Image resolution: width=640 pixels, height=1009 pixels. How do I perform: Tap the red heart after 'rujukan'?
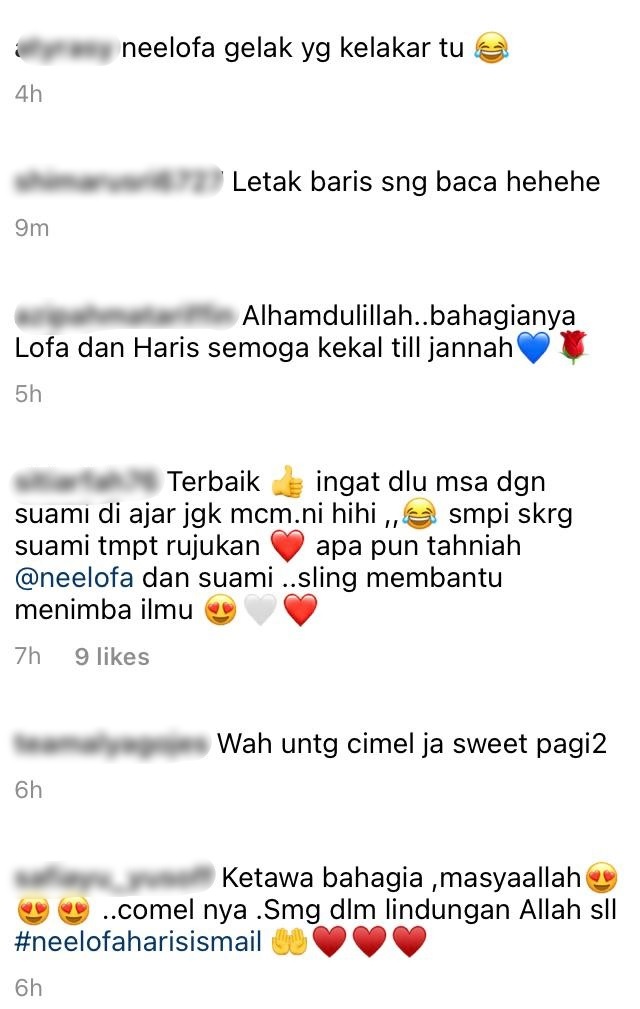(288, 546)
